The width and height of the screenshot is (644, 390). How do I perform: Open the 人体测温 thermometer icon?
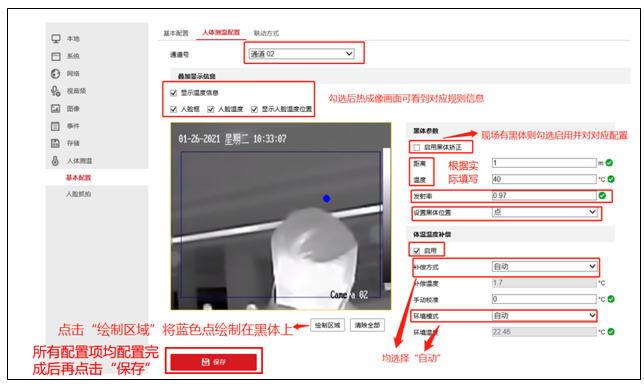(x=55, y=161)
